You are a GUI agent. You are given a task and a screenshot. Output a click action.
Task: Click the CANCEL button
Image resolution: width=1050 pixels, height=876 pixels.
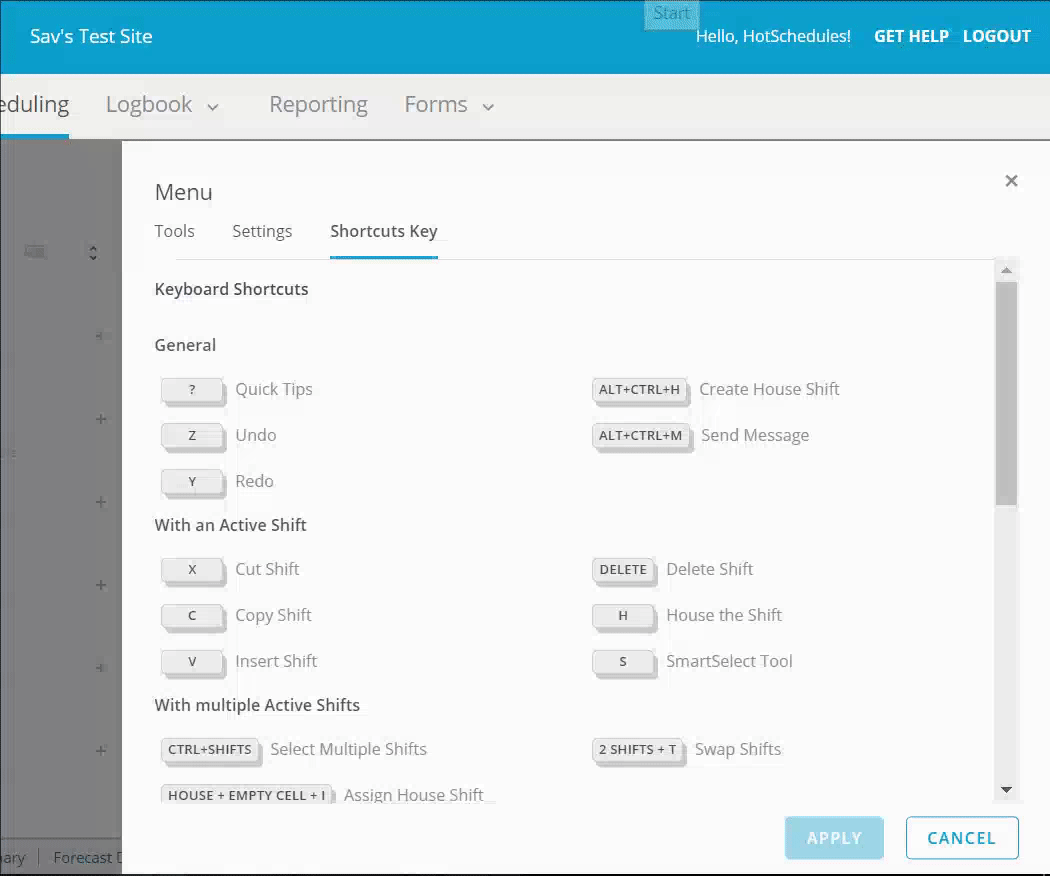pyautogui.click(x=962, y=837)
